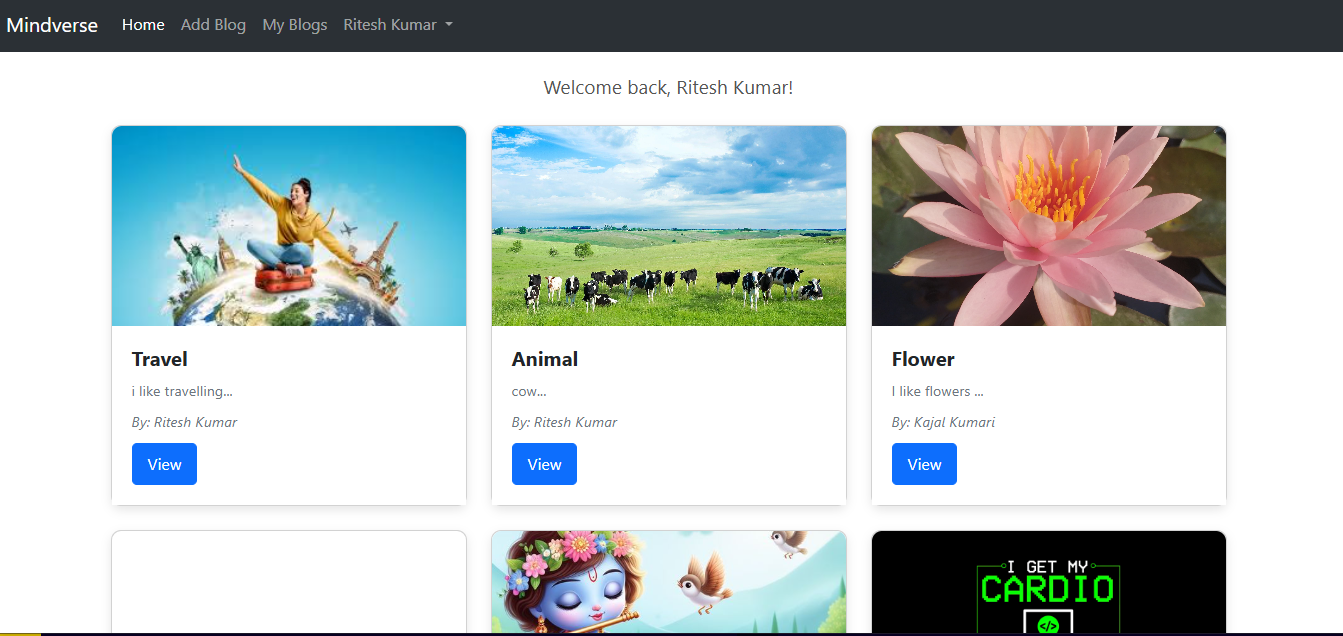Click the 'I like flowers ...' excerpt
This screenshot has height=636, width=1343.
pyautogui.click(x=938, y=391)
